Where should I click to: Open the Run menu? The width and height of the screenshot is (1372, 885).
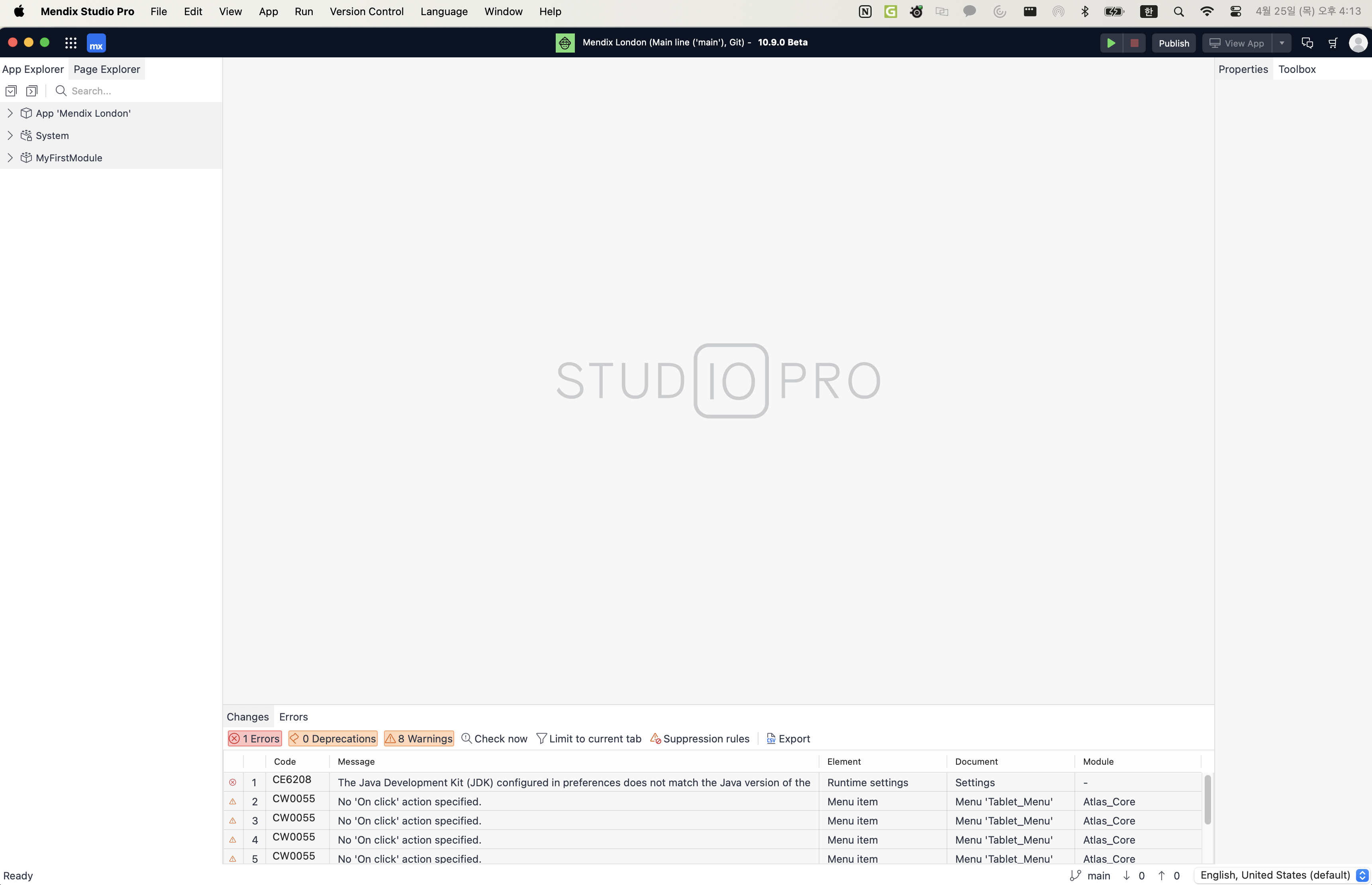pos(304,12)
